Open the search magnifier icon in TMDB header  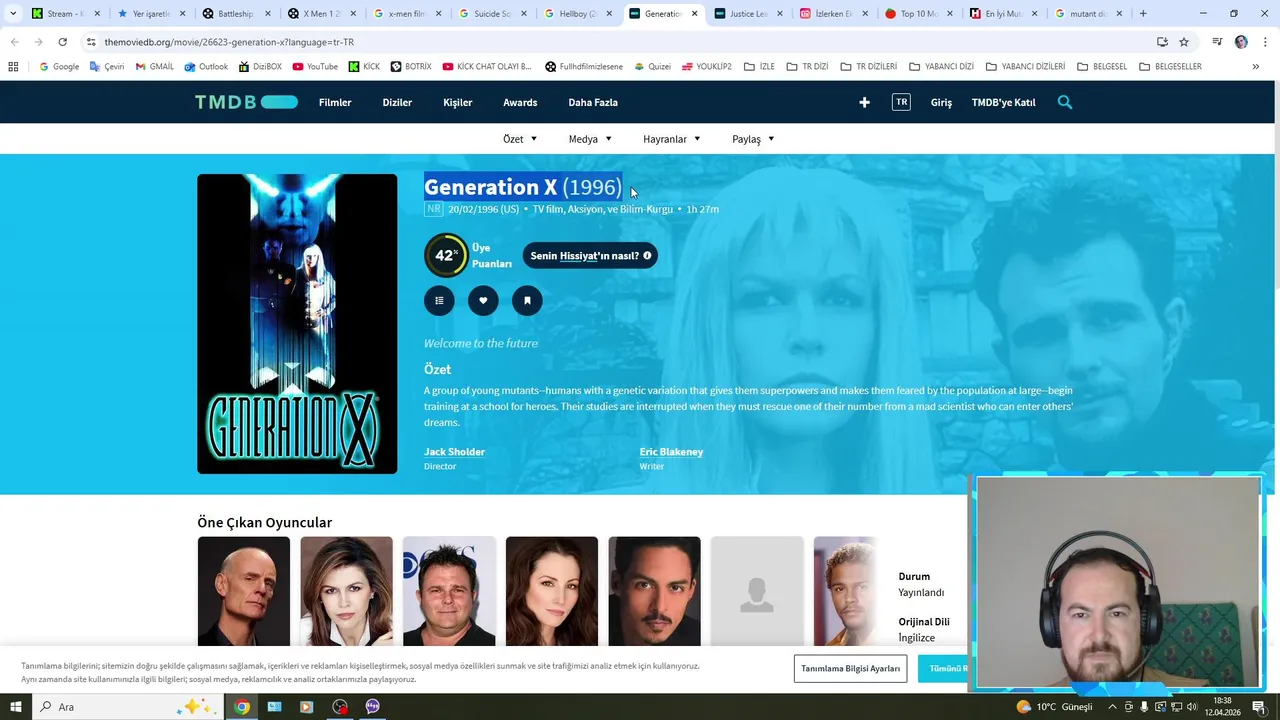click(x=1065, y=102)
